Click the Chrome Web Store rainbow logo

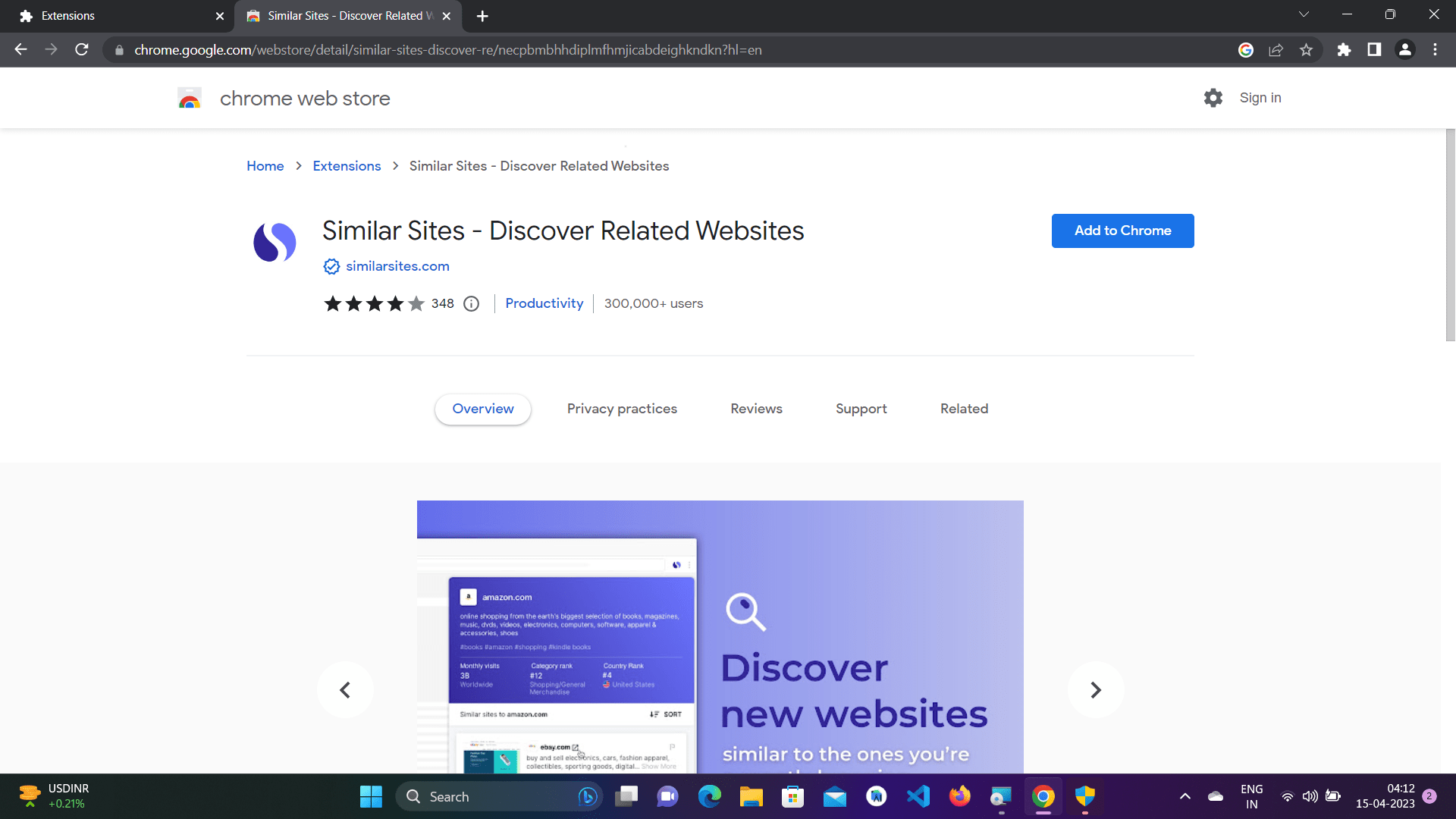point(190,99)
